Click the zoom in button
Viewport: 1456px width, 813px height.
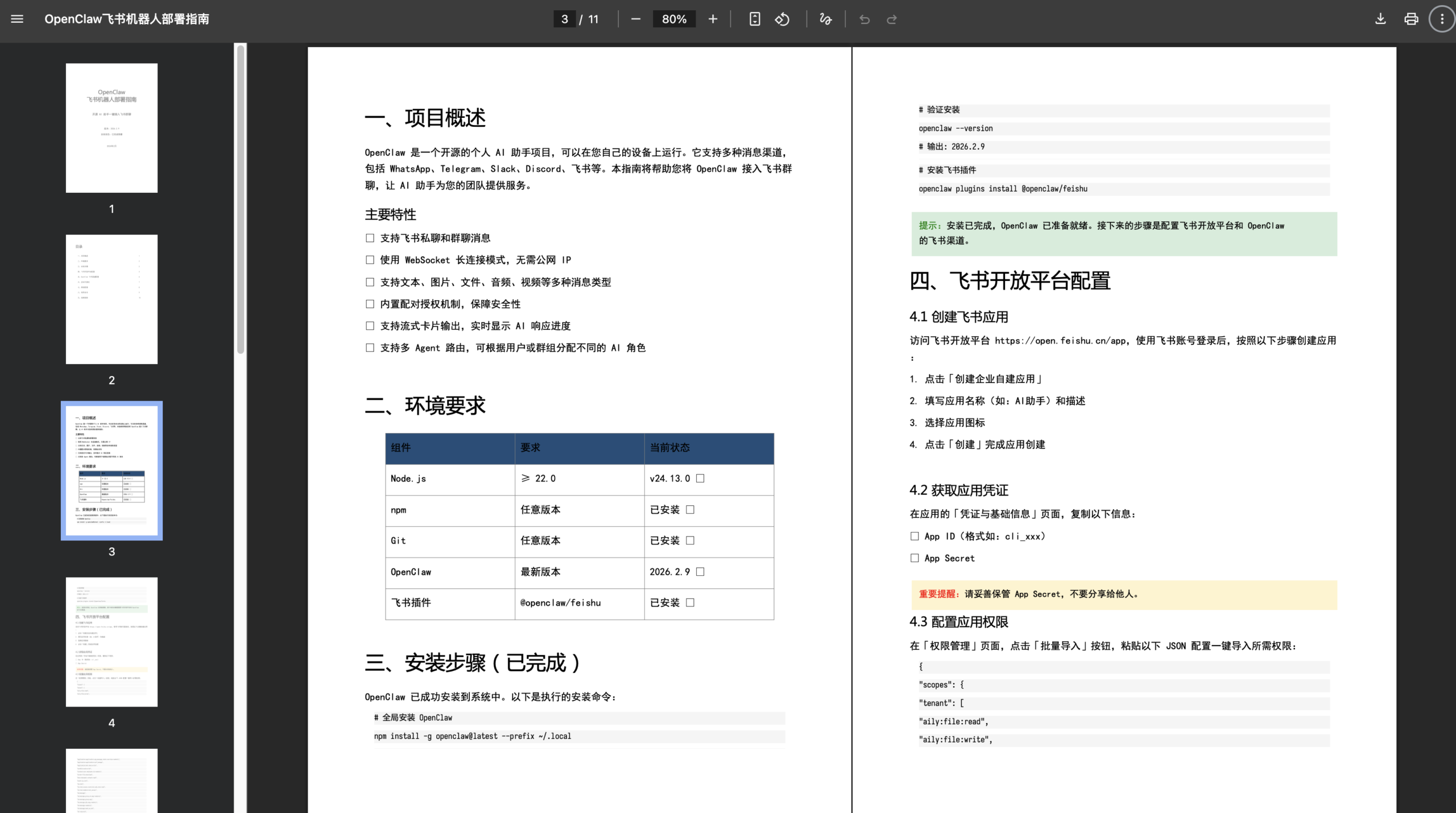(712, 19)
